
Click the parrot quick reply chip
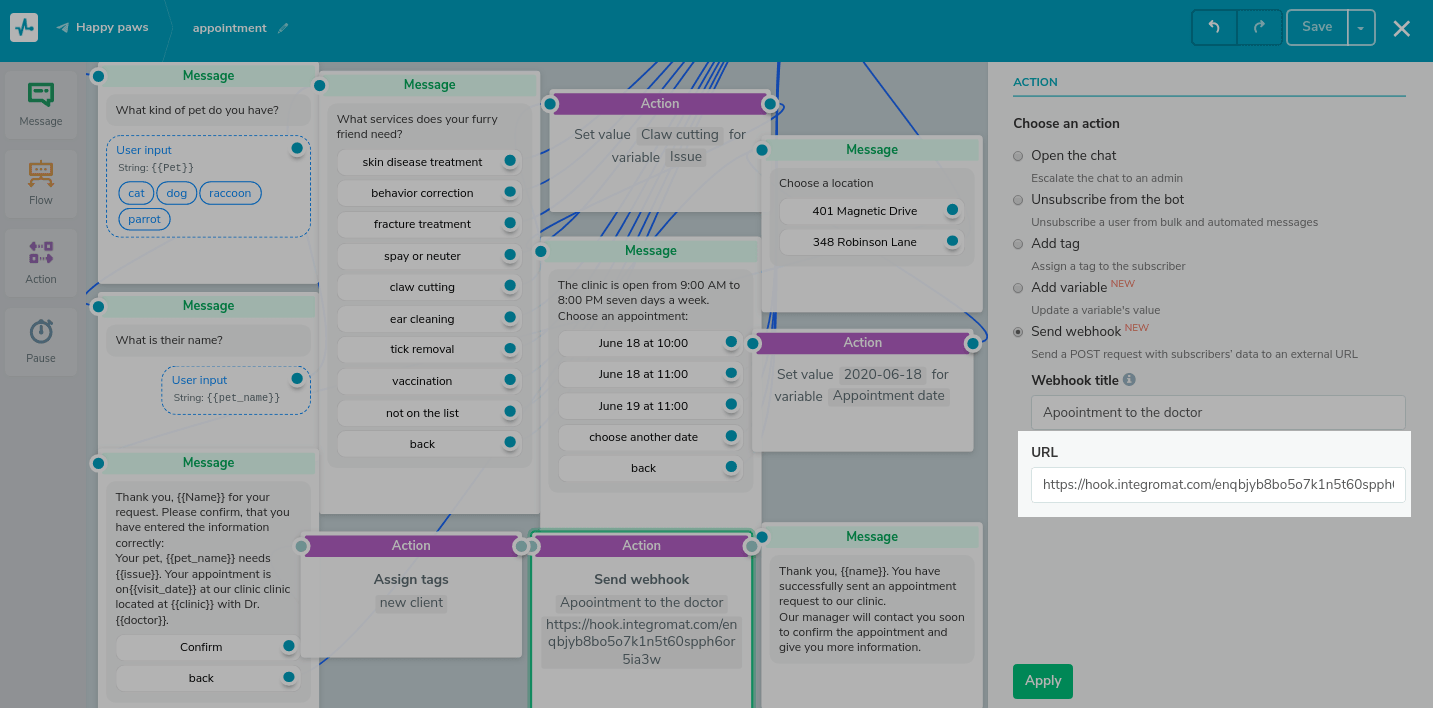144,219
